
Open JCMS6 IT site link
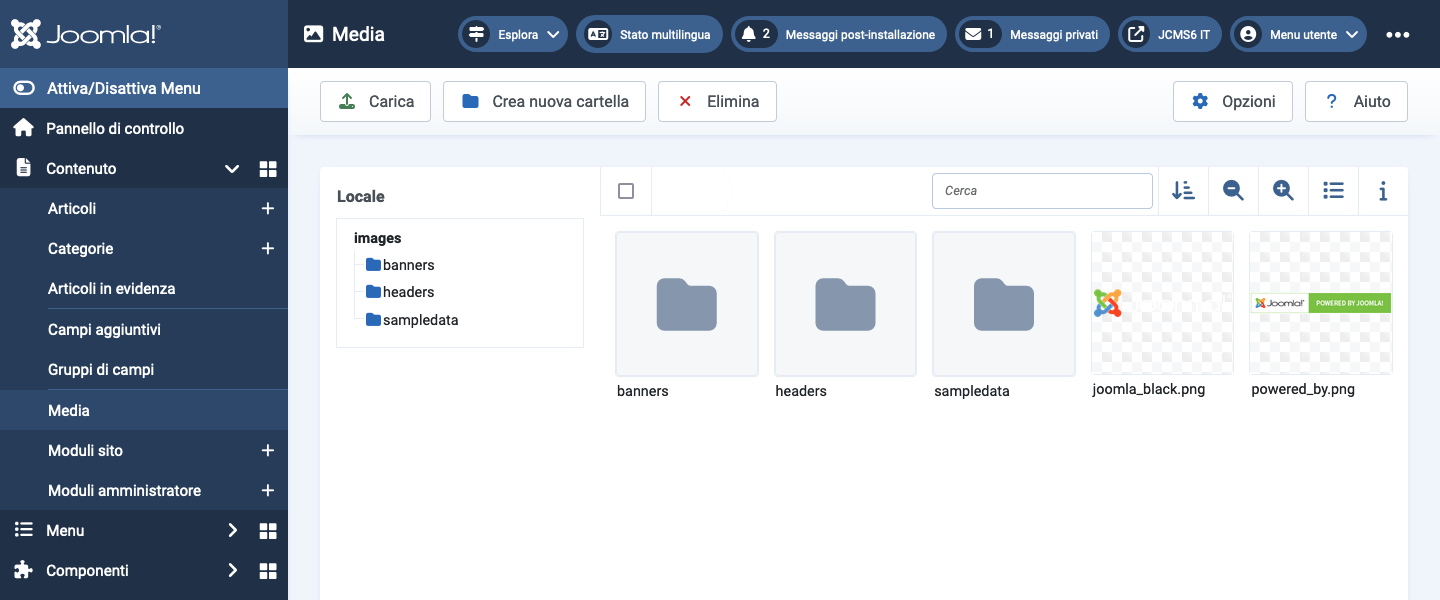pos(1170,34)
